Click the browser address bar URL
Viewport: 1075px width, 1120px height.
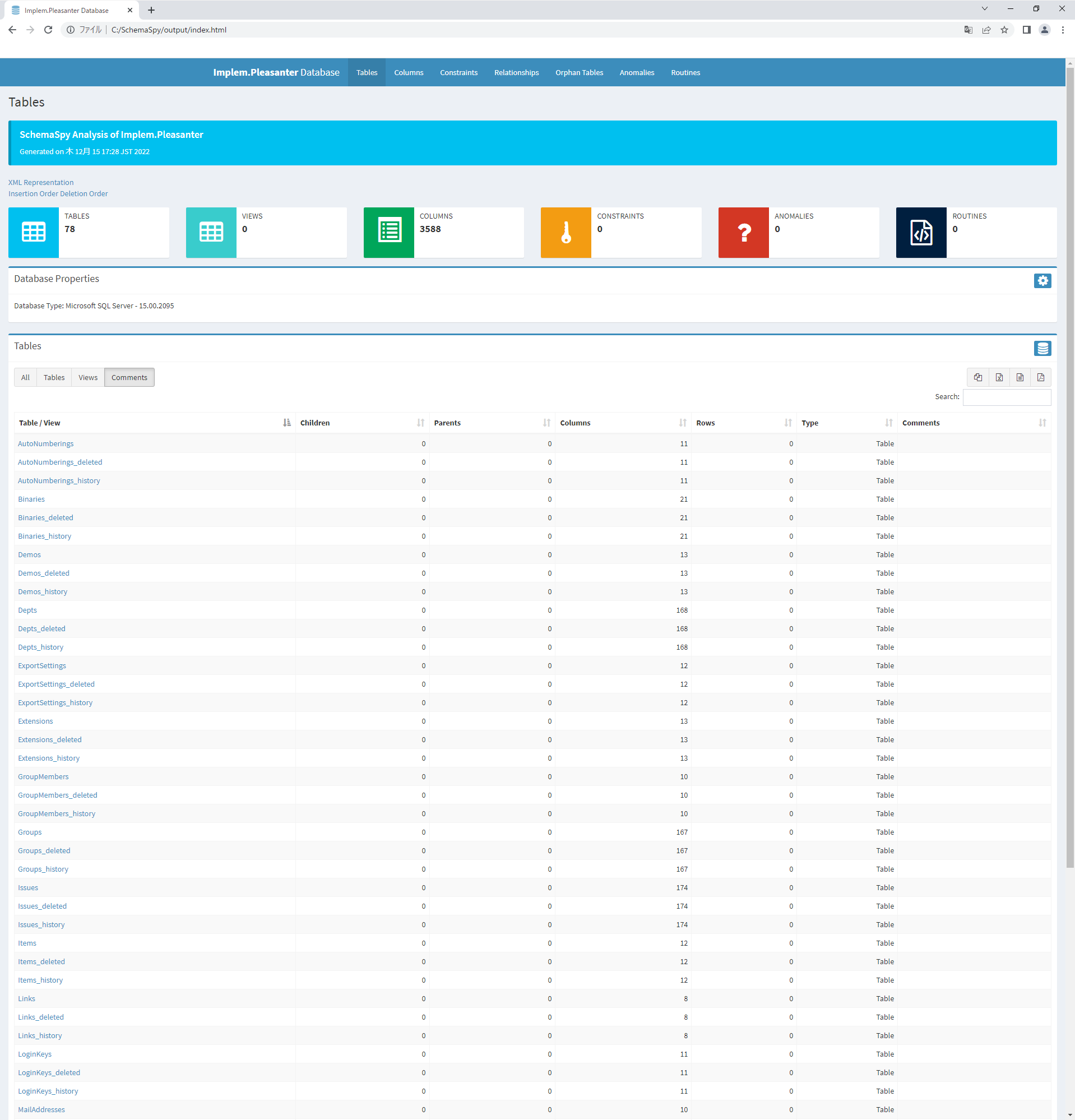coord(169,30)
